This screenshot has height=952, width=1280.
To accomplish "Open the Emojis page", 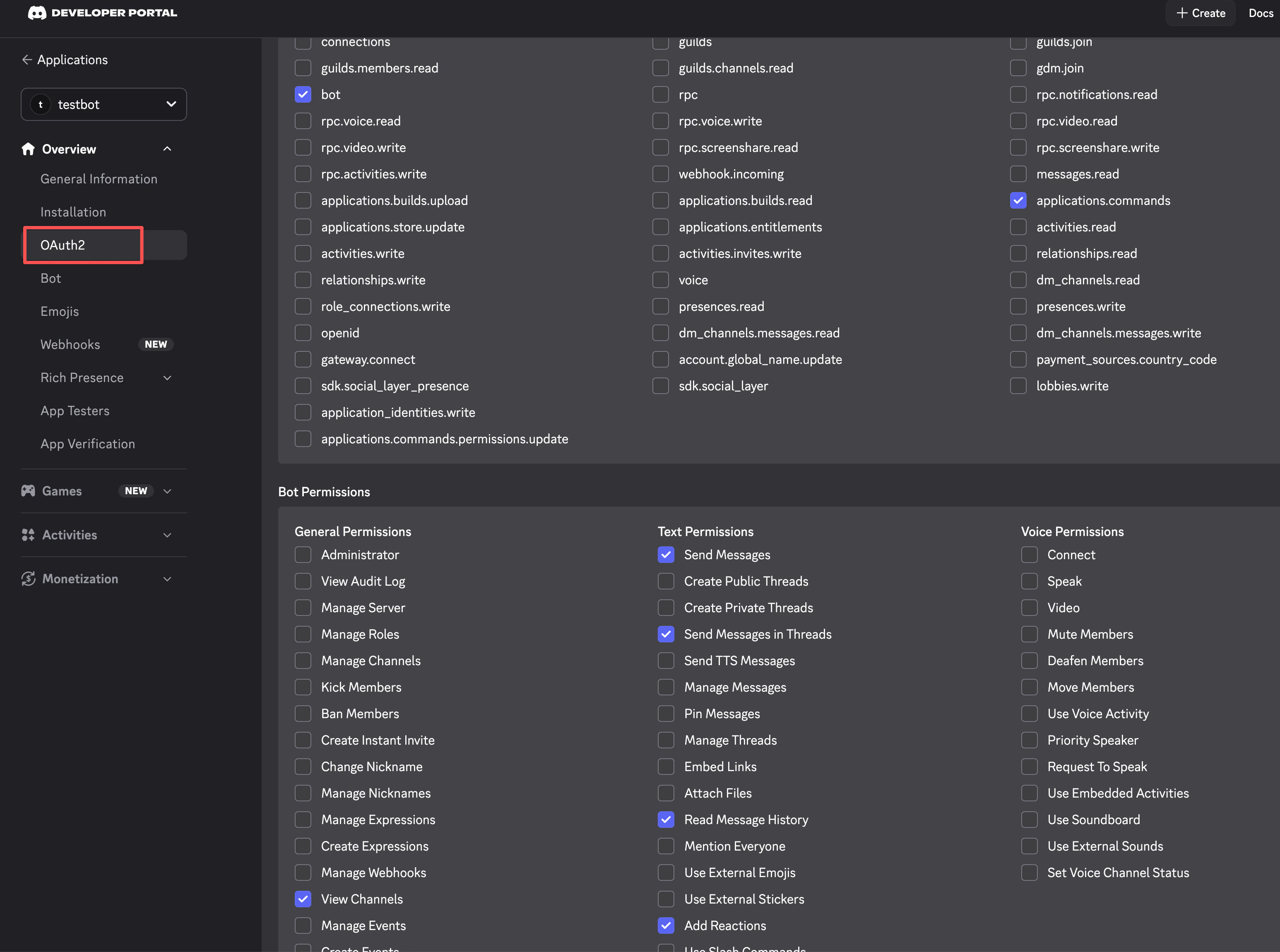I will (59, 312).
